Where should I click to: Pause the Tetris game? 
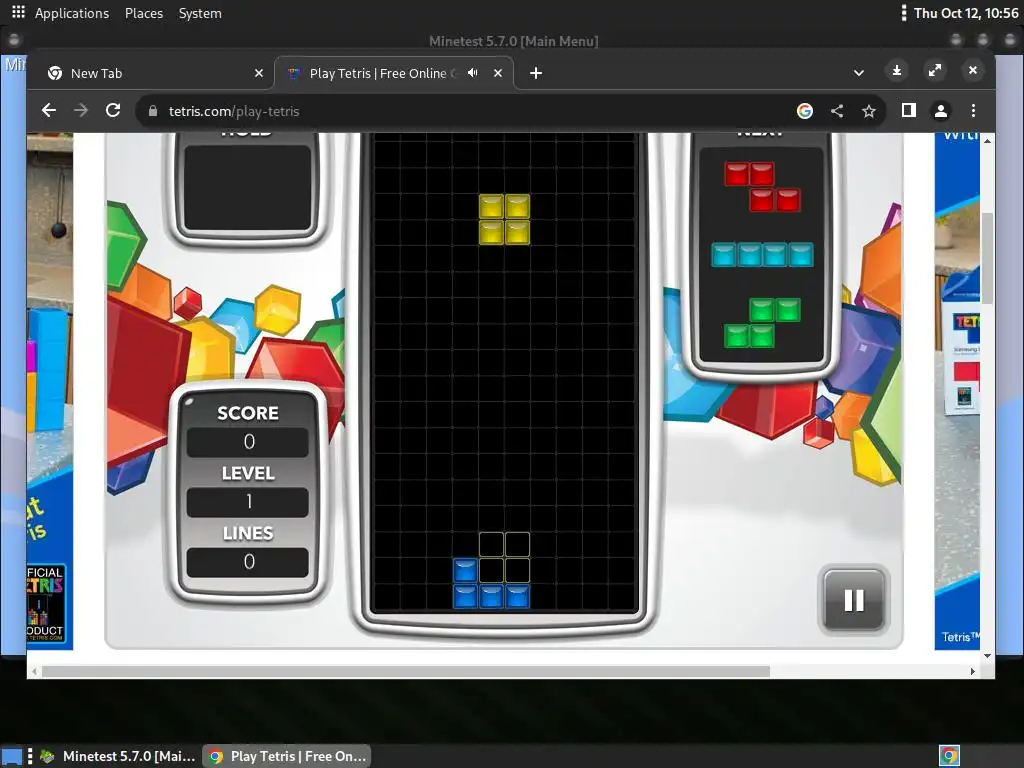pyautogui.click(x=854, y=600)
